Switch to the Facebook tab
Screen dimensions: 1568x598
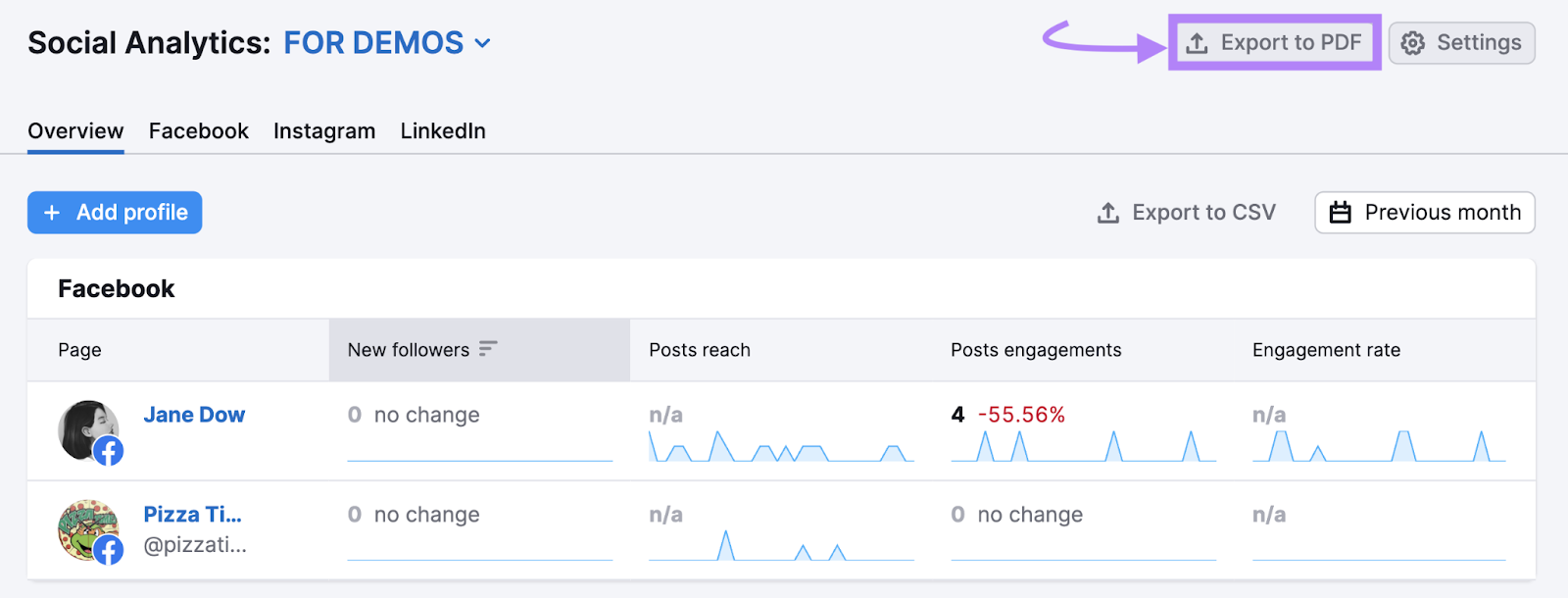(198, 130)
